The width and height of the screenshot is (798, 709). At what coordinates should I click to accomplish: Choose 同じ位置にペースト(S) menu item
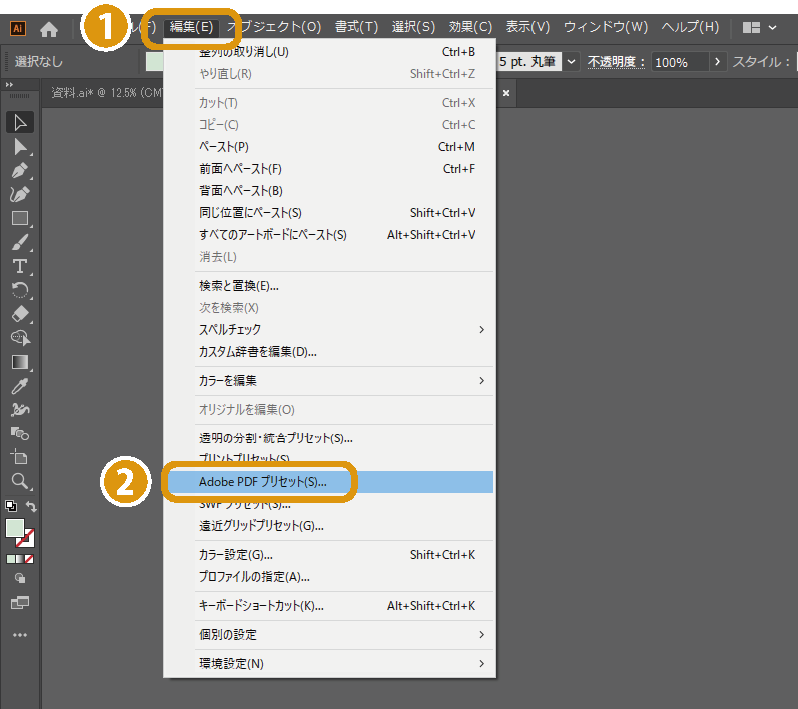coord(330,213)
